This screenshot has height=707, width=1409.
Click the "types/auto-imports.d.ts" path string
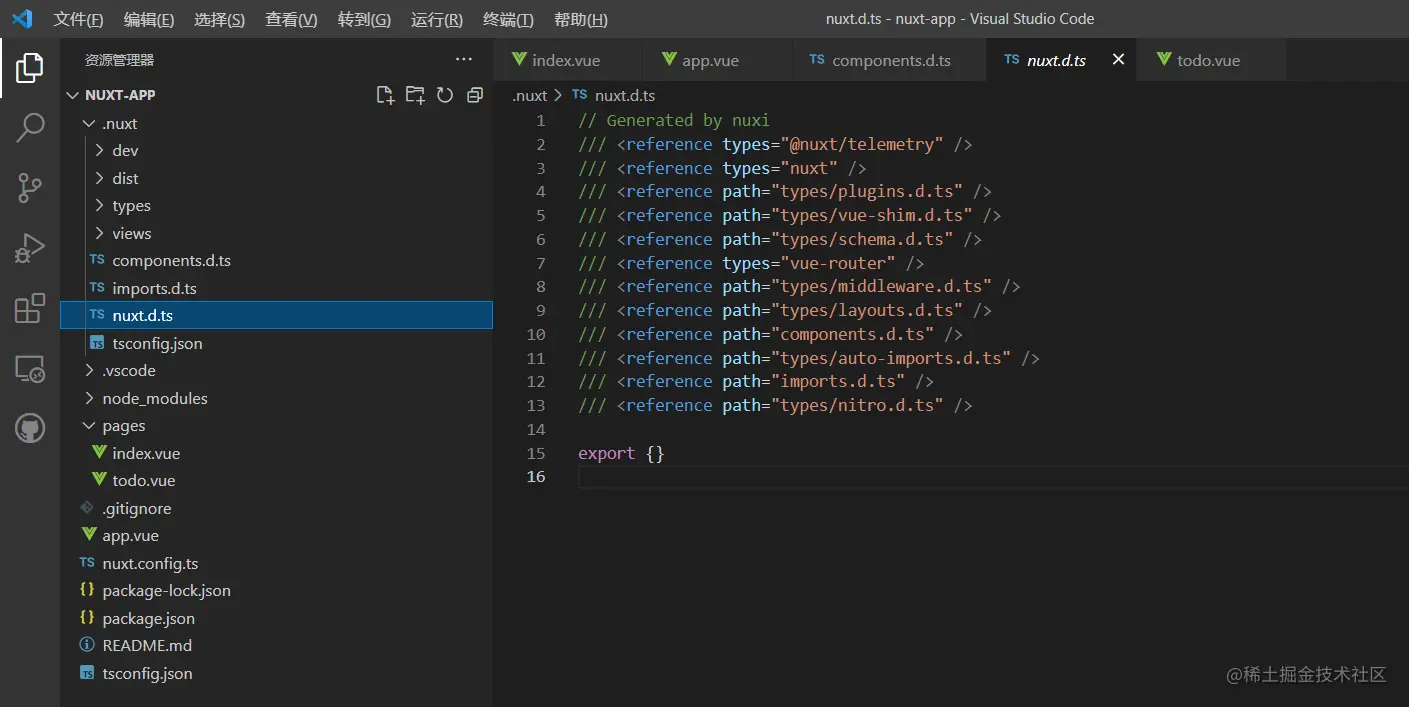coord(890,358)
